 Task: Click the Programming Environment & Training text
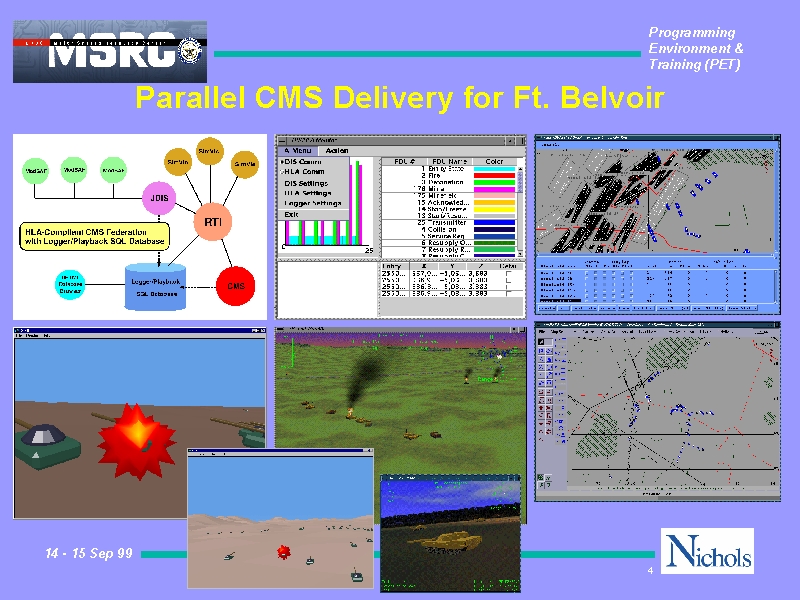tap(695, 48)
